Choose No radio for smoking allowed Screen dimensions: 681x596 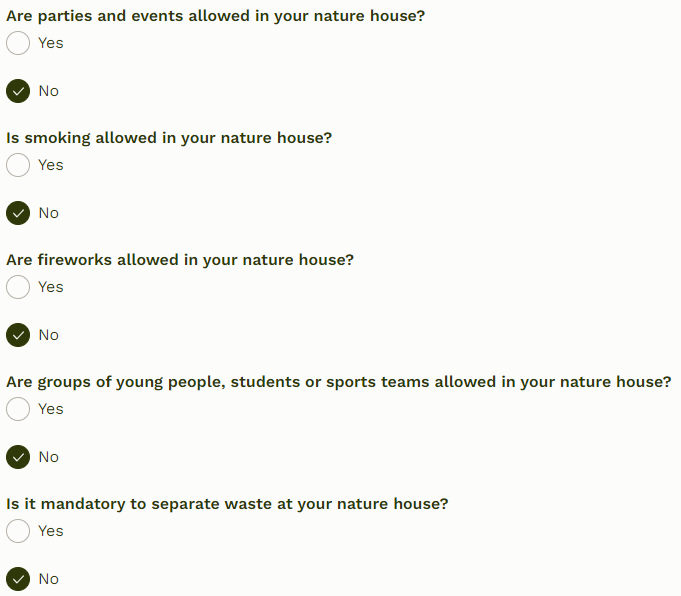point(18,213)
